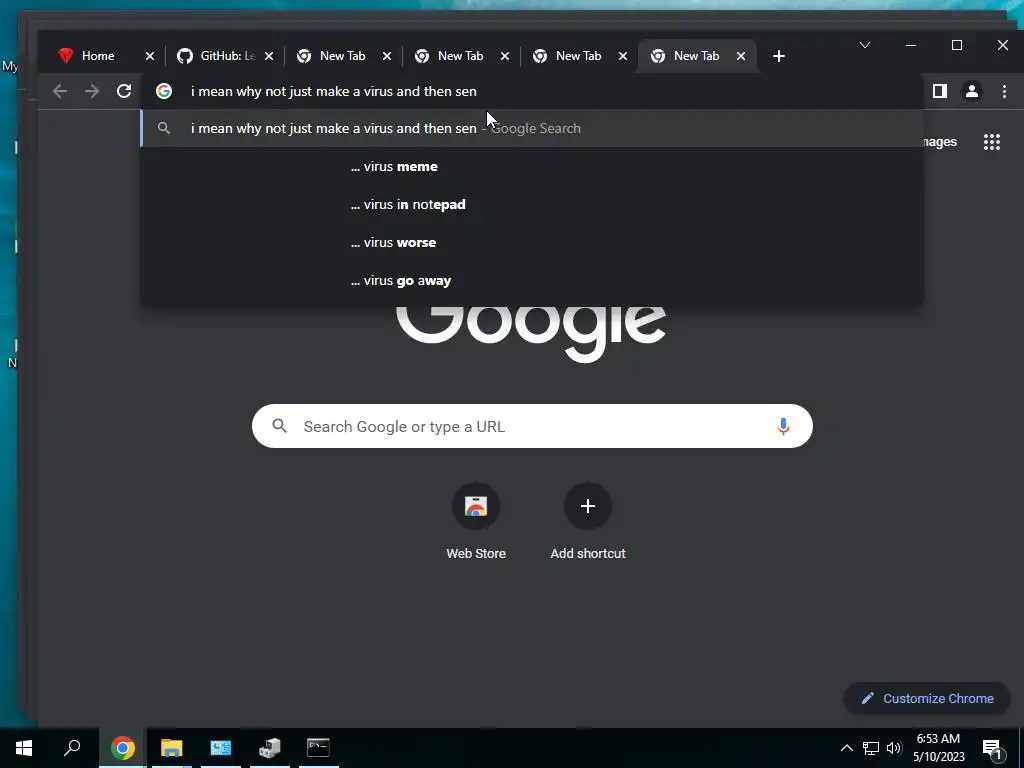Screen dimensions: 1024x768
Task: Close the GitHub tab
Action: [x=268, y=56]
